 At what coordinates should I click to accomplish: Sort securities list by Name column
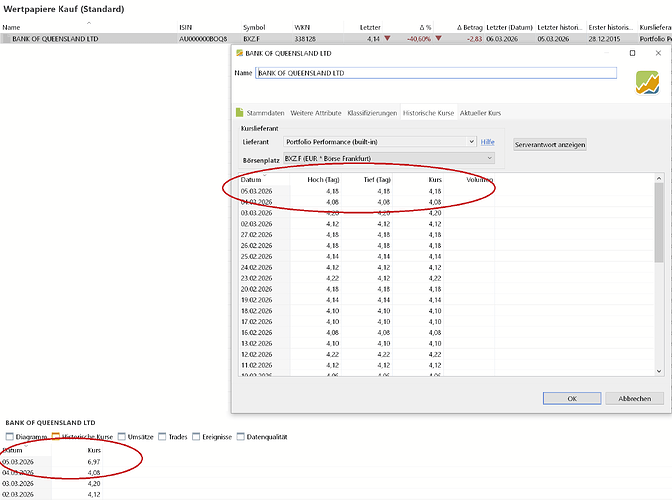[11, 27]
